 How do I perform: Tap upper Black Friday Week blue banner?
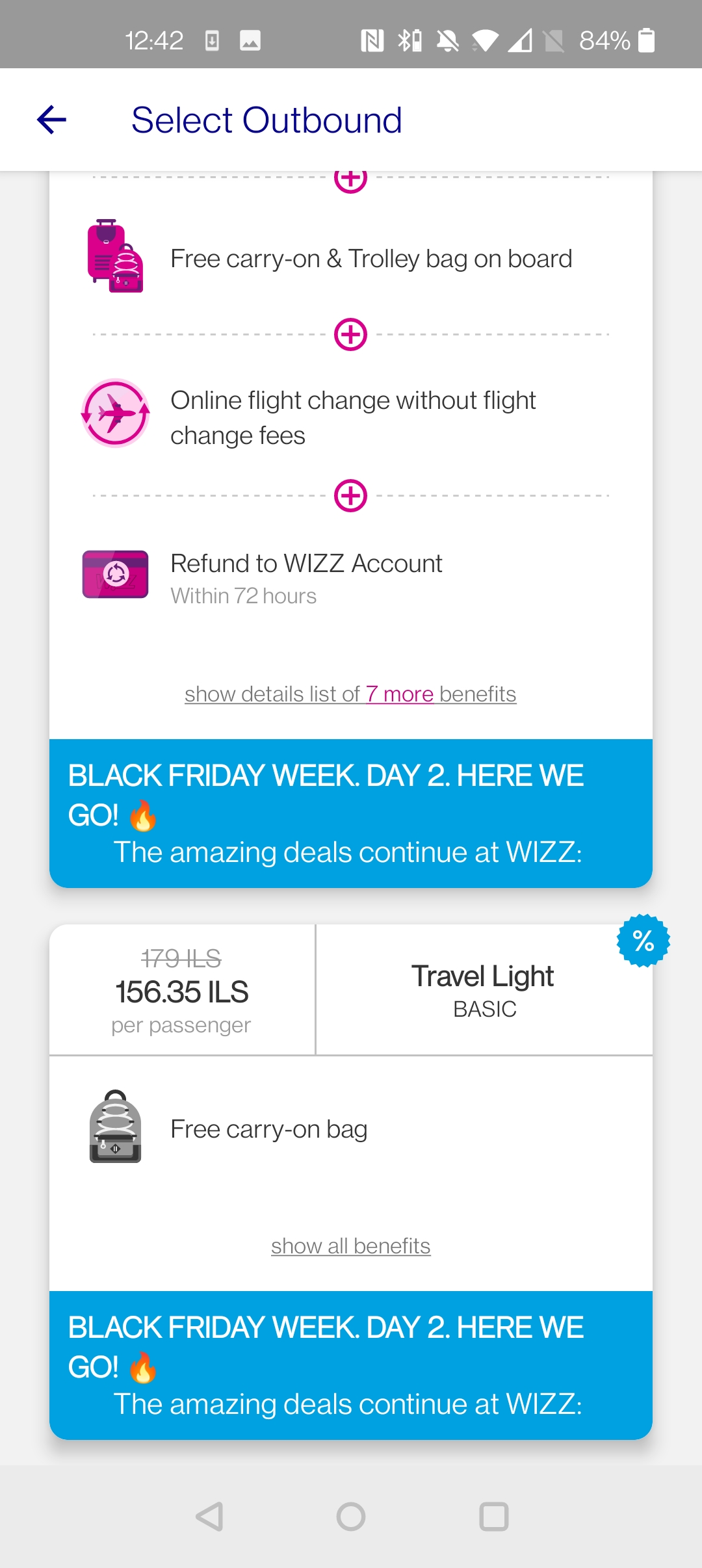coord(351,813)
